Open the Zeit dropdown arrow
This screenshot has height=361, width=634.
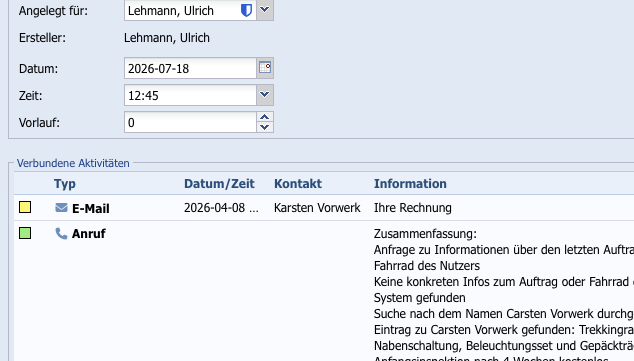point(265,95)
